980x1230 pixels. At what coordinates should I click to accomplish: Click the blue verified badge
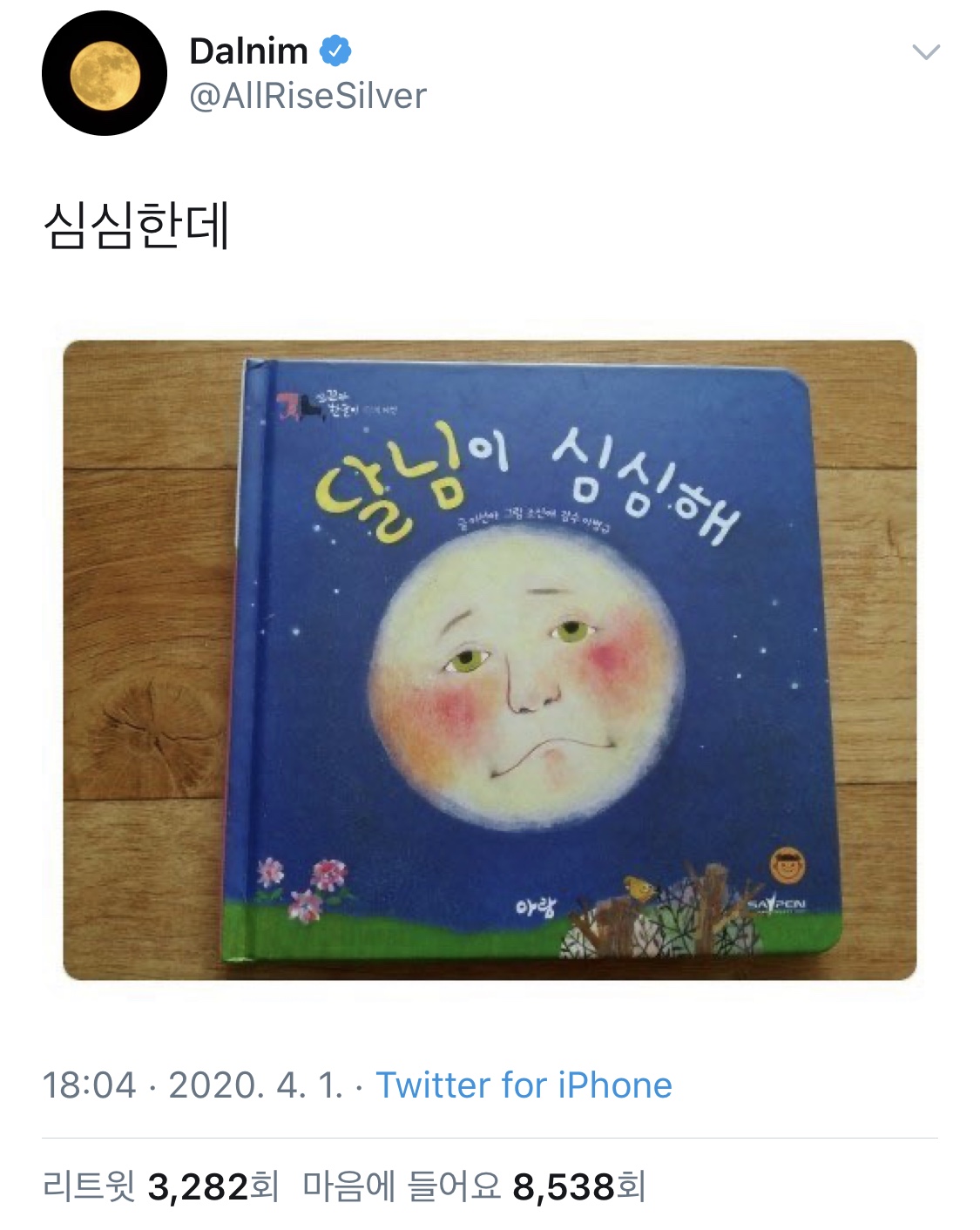coord(335,51)
